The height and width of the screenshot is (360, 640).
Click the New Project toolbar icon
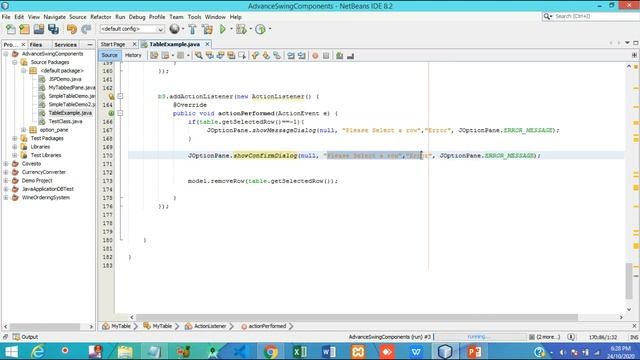pos(24,29)
